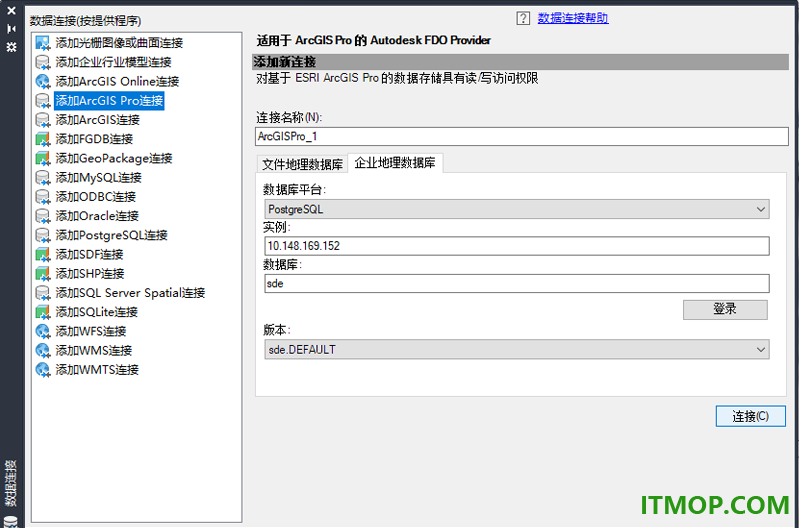
Task: Select 添加FGDB连接 provider
Action: click(x=94, y=139)
